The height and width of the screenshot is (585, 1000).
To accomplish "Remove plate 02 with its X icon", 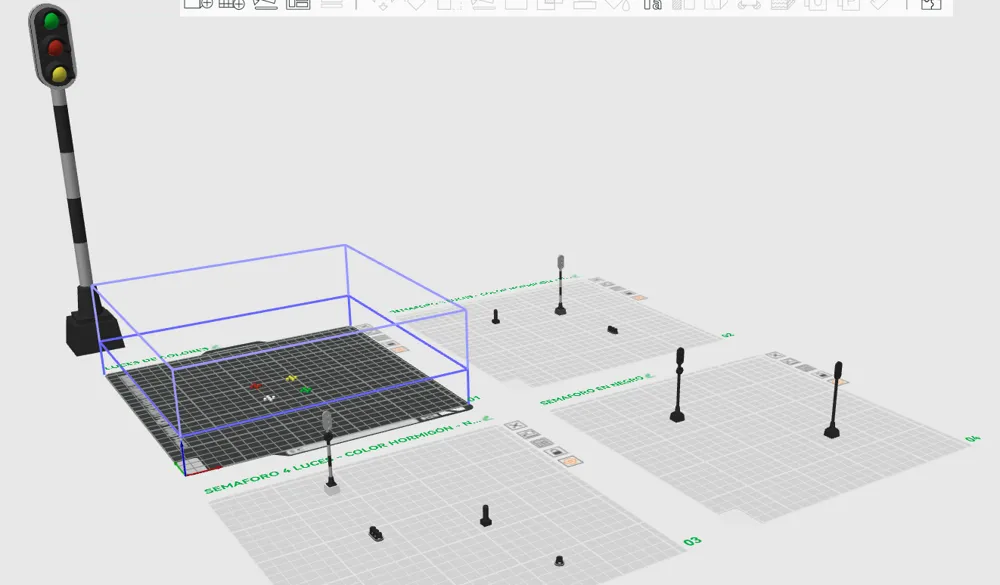I will (596, 279).
